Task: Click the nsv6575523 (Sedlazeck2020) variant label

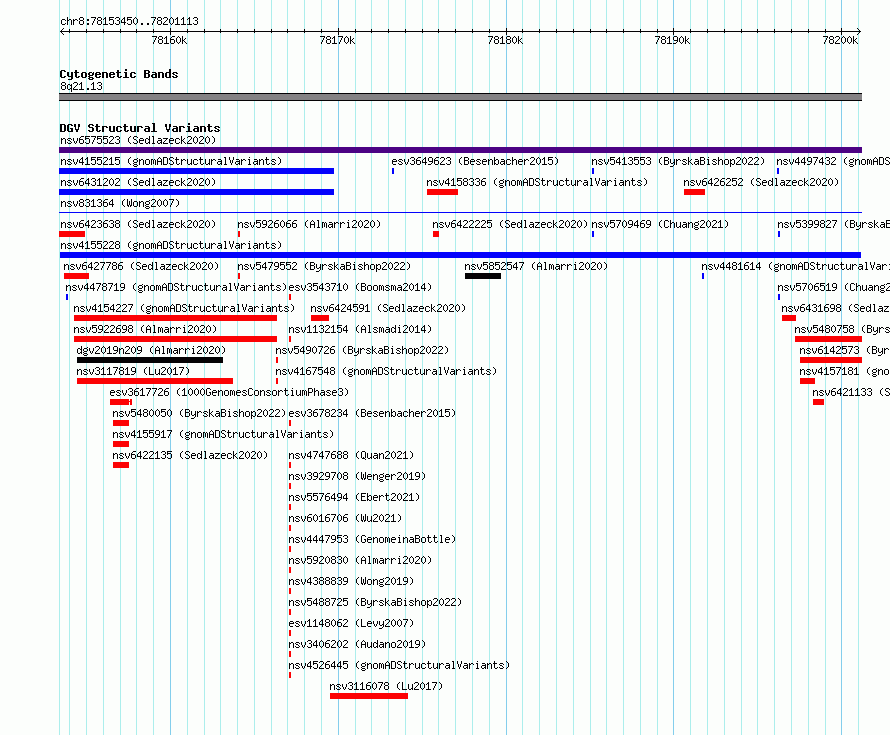Action: click(x=138, y=140)
